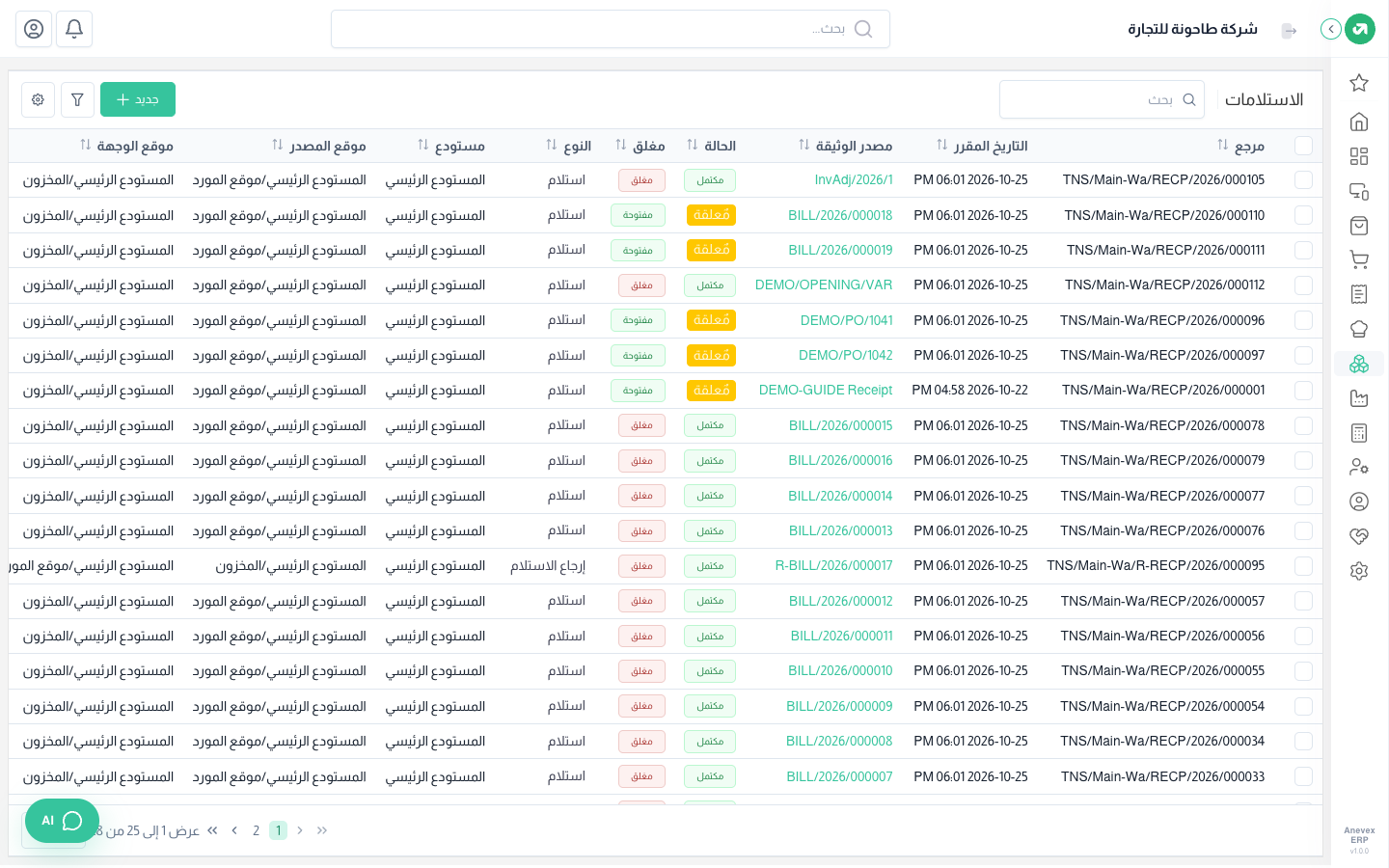
Task: Open the handshake heart icon in sidebar
Action: [1359, 536]
